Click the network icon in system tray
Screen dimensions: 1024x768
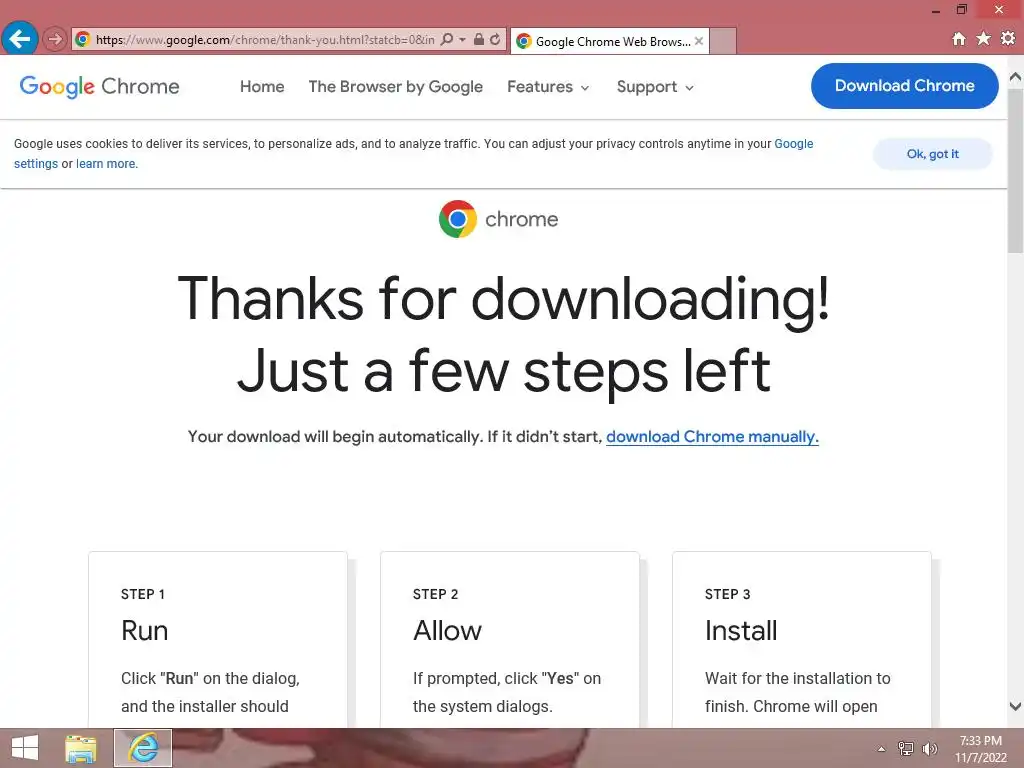tap(906, 748)
